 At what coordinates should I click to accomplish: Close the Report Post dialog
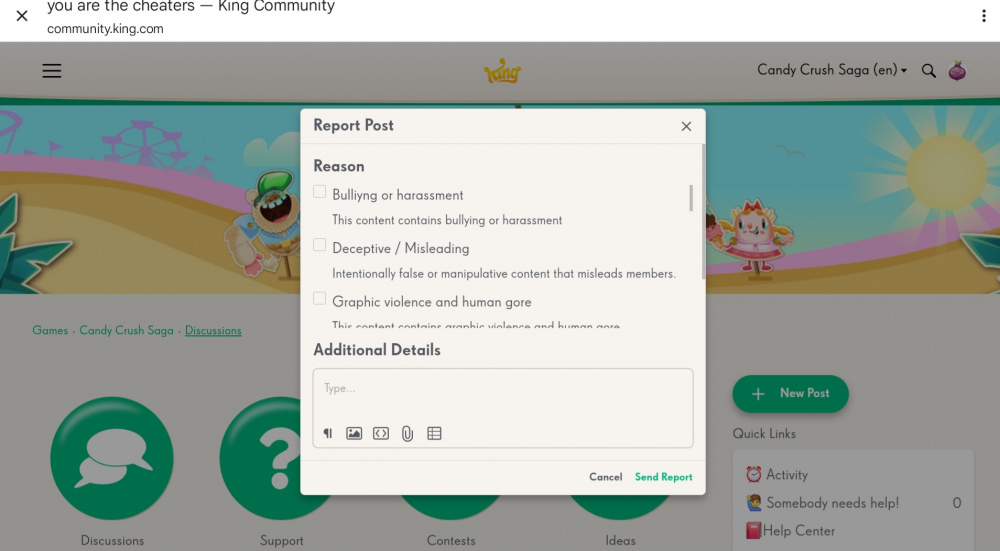(686, 126)
